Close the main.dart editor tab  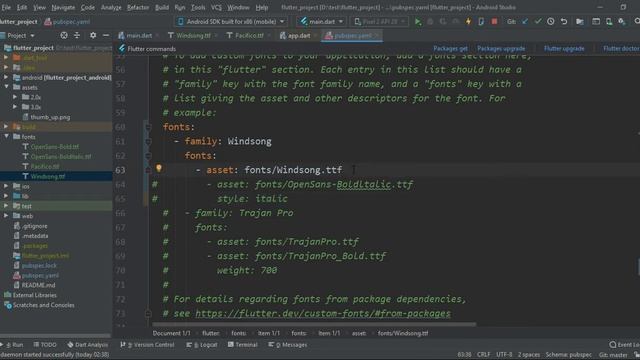pyautogui.click(x=157, y=36)
